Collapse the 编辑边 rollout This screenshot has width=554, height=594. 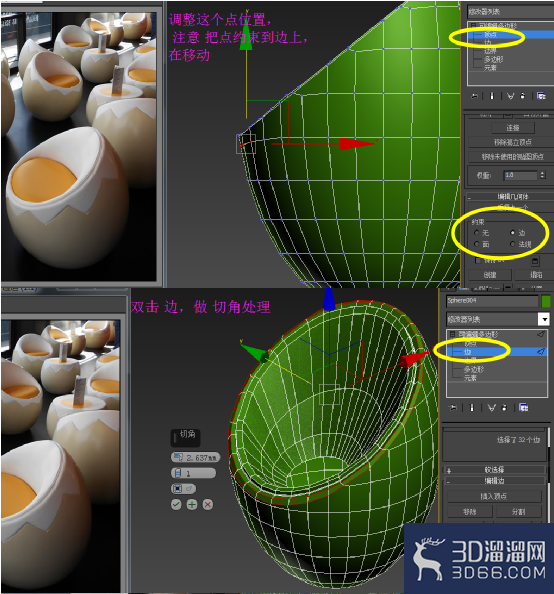[495, 481]
